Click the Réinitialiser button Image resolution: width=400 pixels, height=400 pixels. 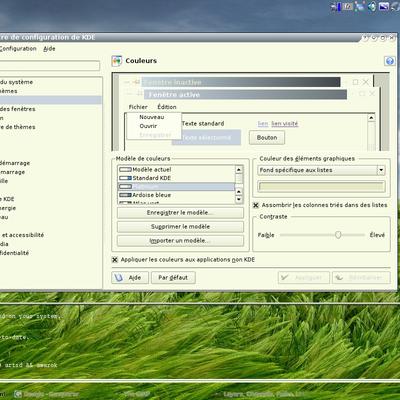click(361, 278)
